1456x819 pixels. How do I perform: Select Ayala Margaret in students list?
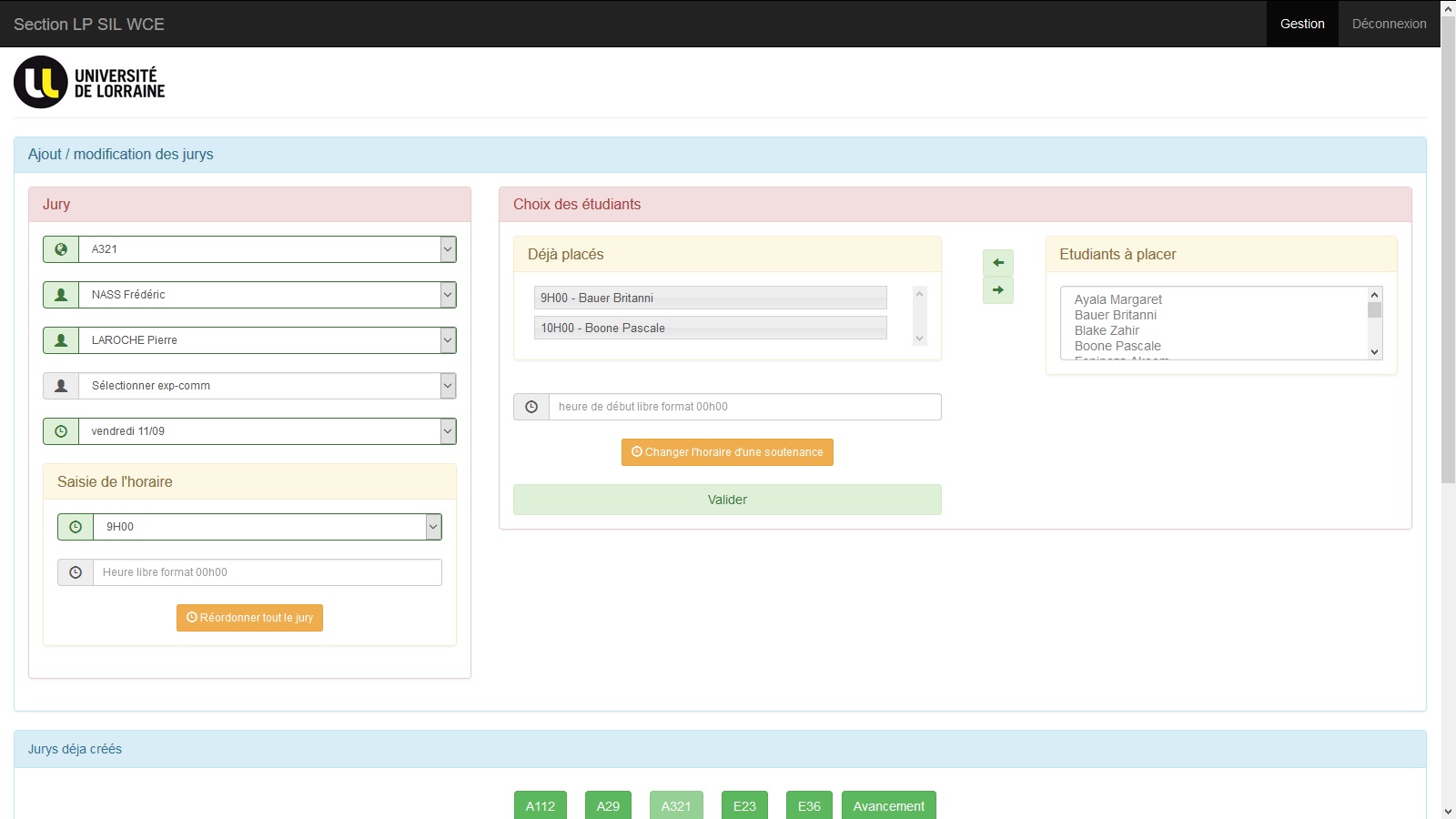(x=1117, y=299)
